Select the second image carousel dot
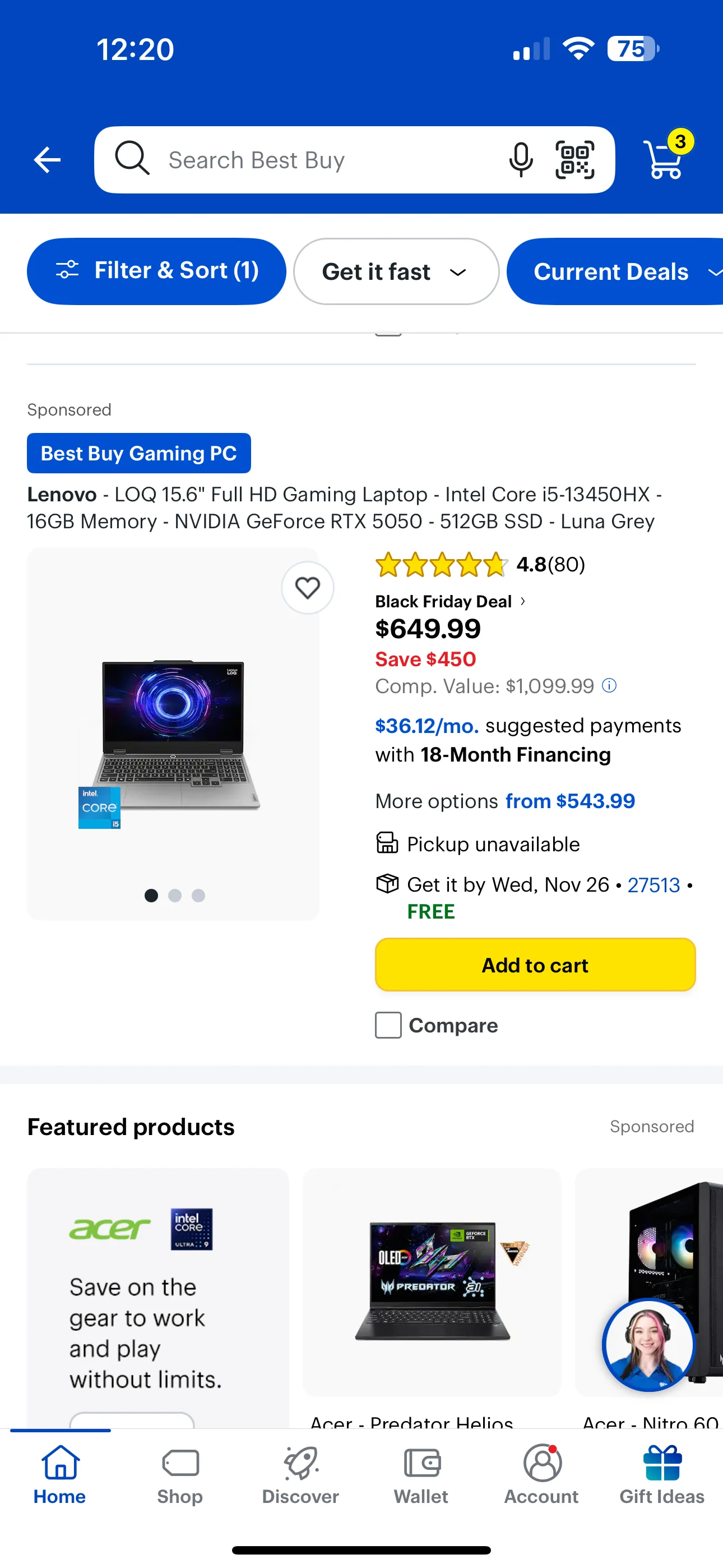 coord(175,896)
